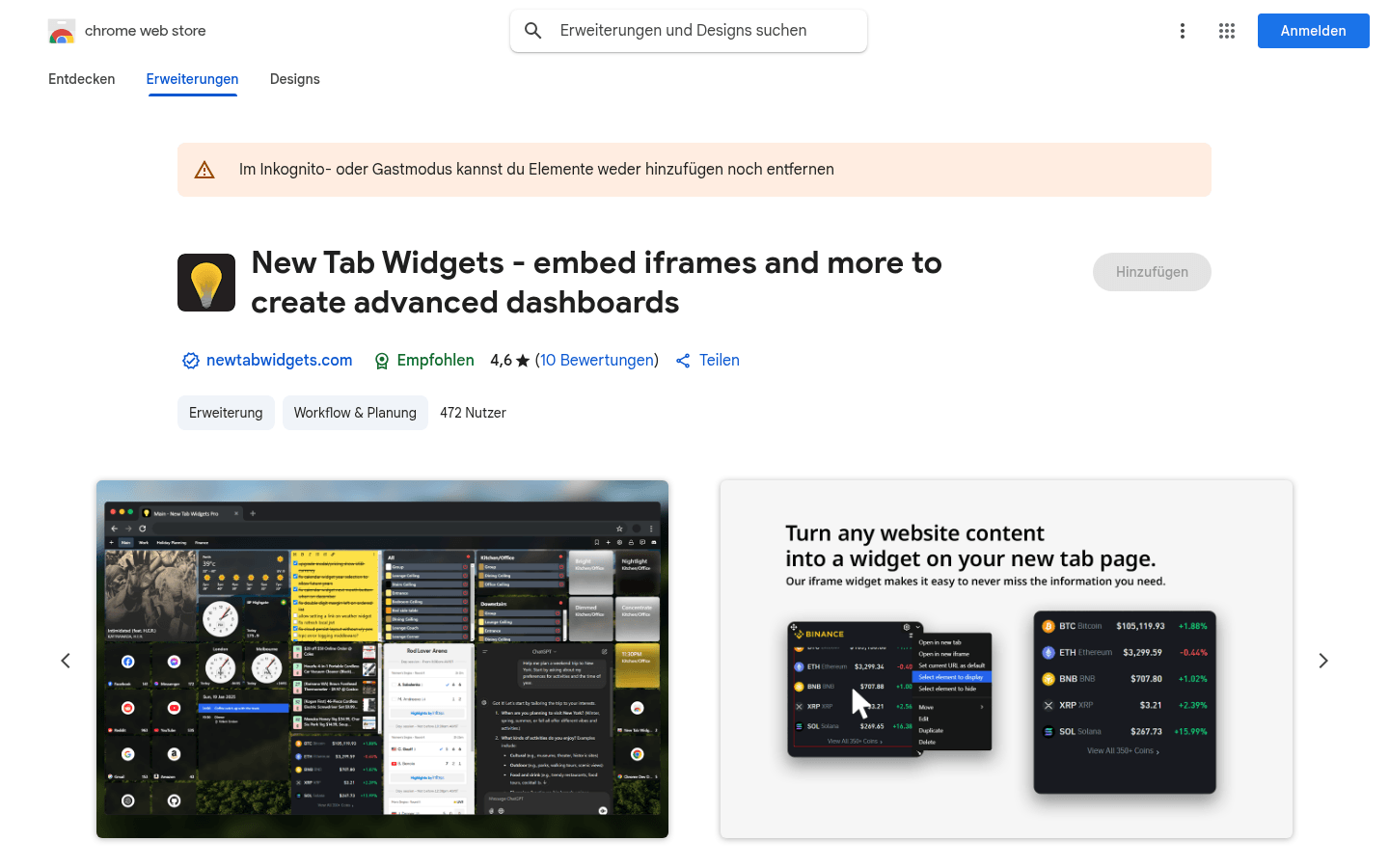The image size is (1389, 868).
Task: Open the Google apps grid
Action: click(1227, 31)
